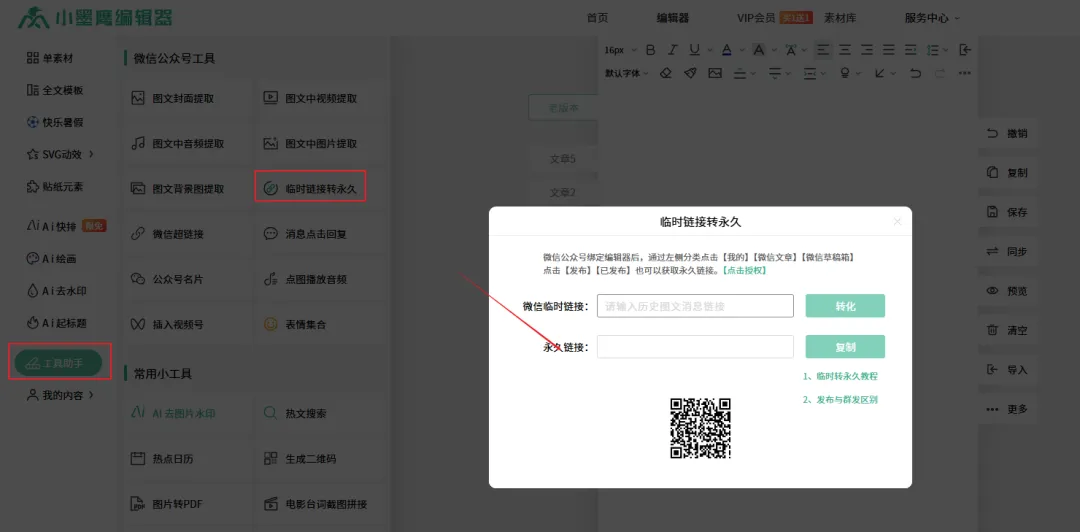This screenshot has height=532, width=1080.
Task: Go to 首页 in top navigation
Action: click(597, 18)
